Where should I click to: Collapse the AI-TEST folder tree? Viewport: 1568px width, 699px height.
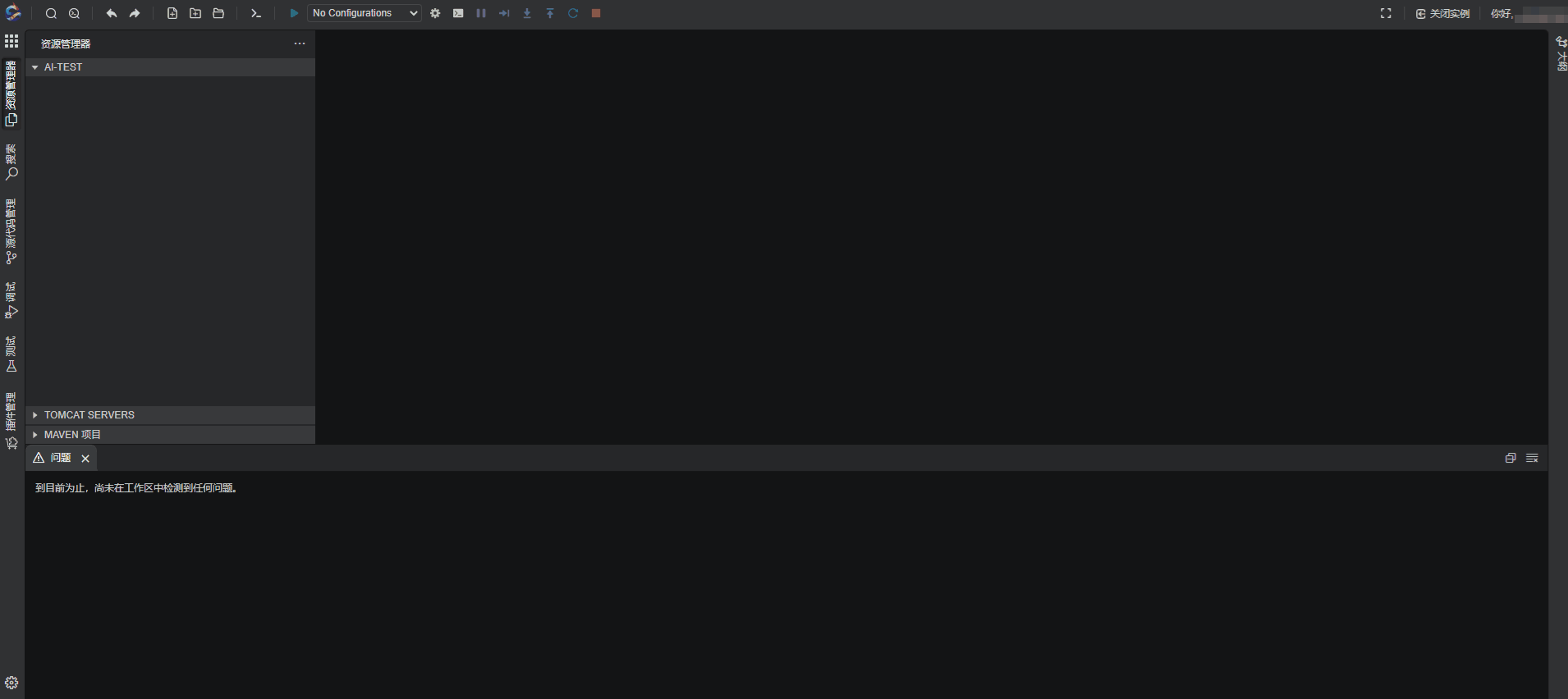170,67
